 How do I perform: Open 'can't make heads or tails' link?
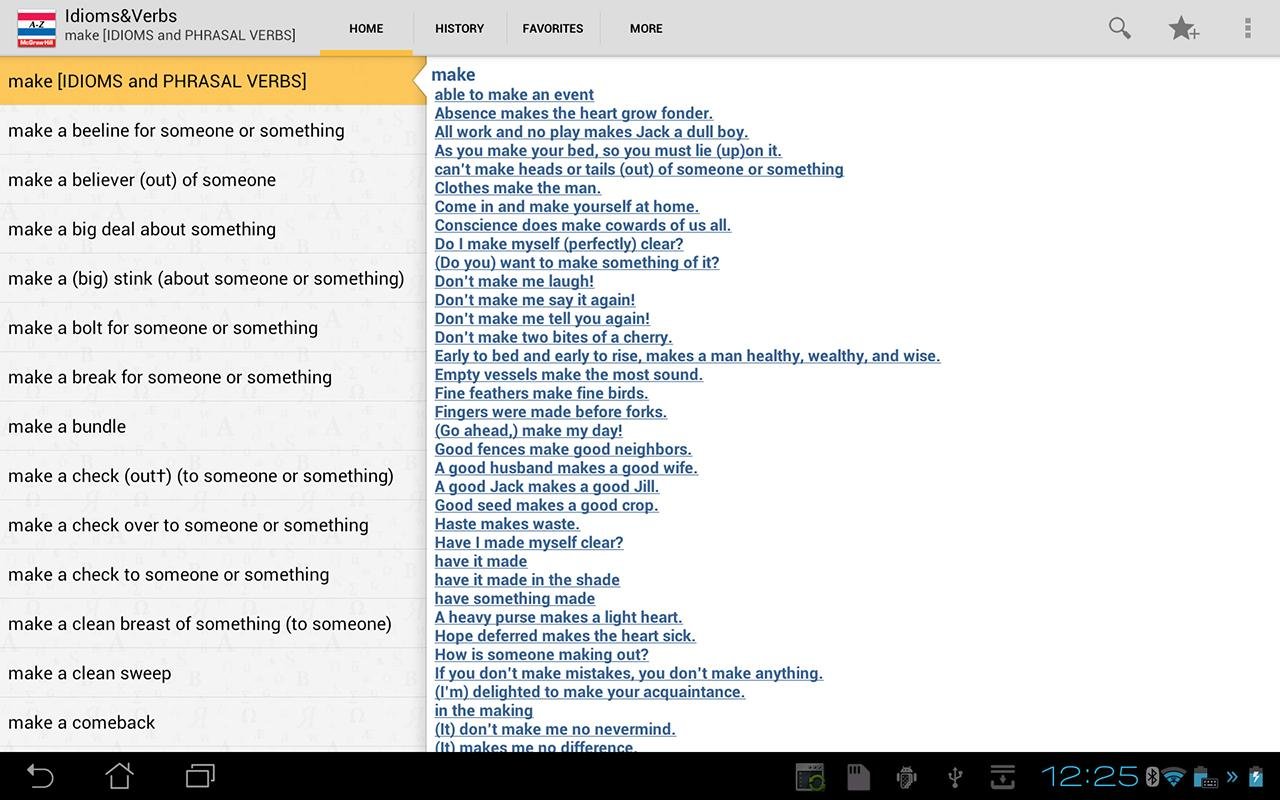pos(639,169)
